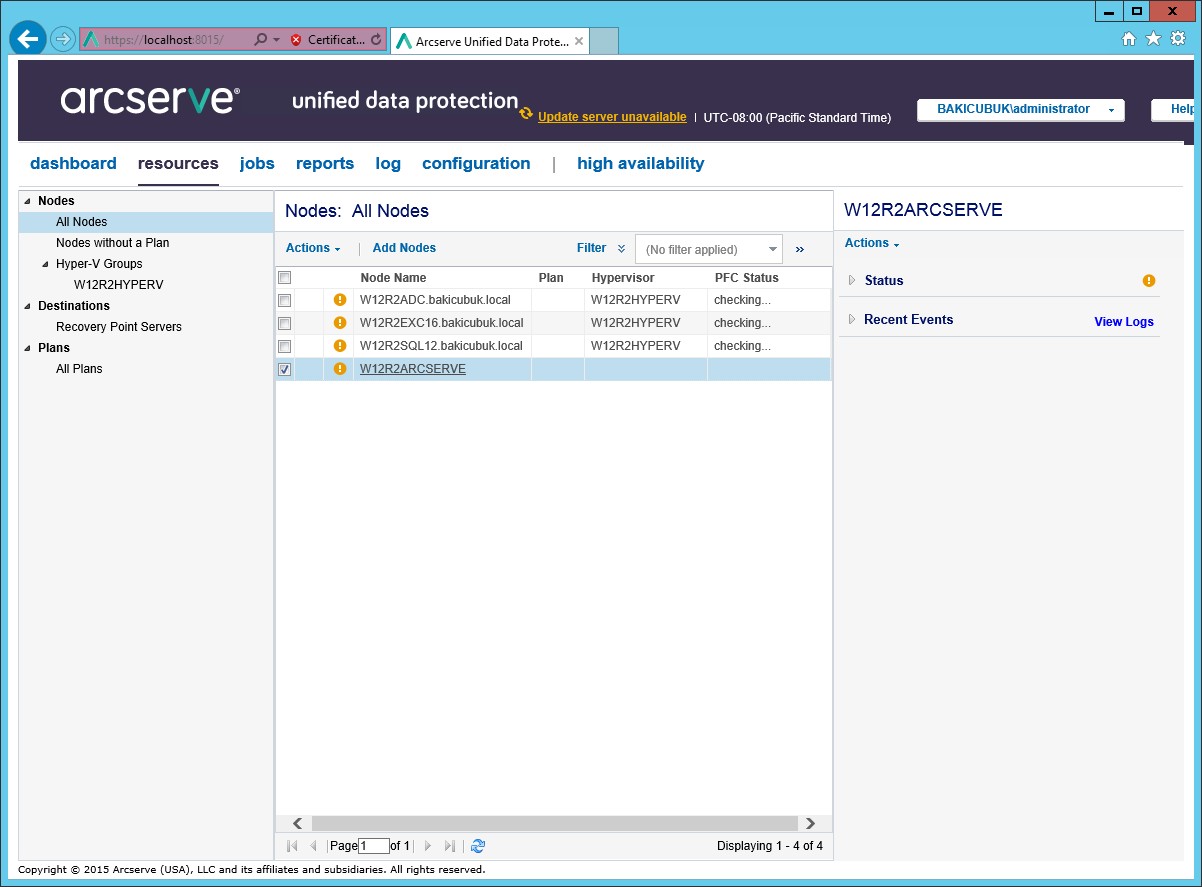Select Nodes without a Plan
The height and width of the screenshot is (887, 1202).
tap(113, 243)
